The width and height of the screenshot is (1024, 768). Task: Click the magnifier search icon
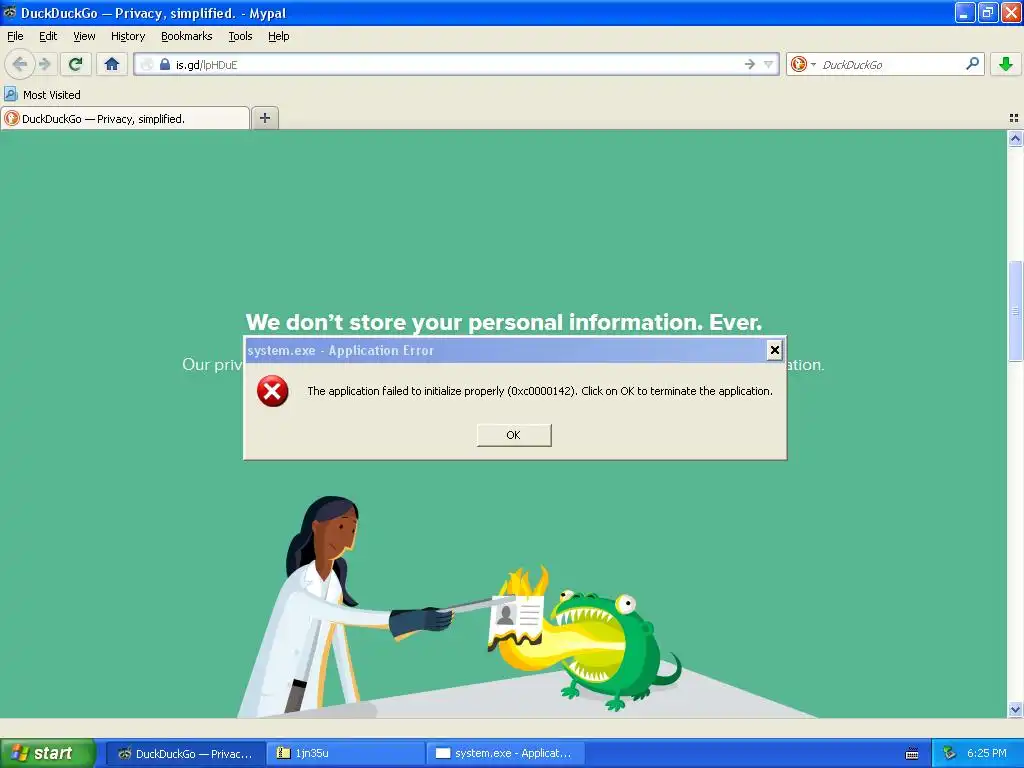coord(972,63)
